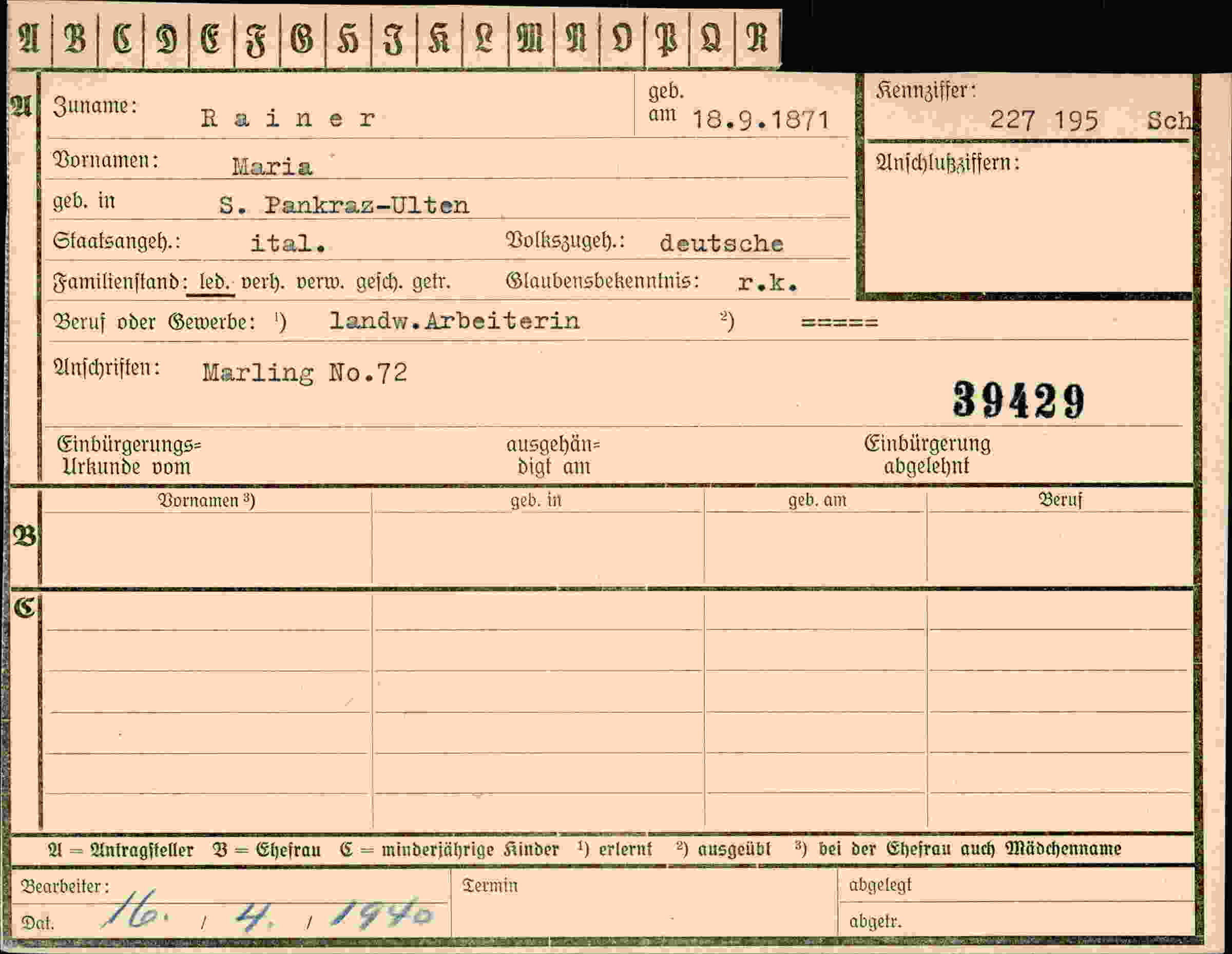Click the 'Glaubensbekenntnis:' label
Screen dimensions: 1232x954
tap(603, 281)
